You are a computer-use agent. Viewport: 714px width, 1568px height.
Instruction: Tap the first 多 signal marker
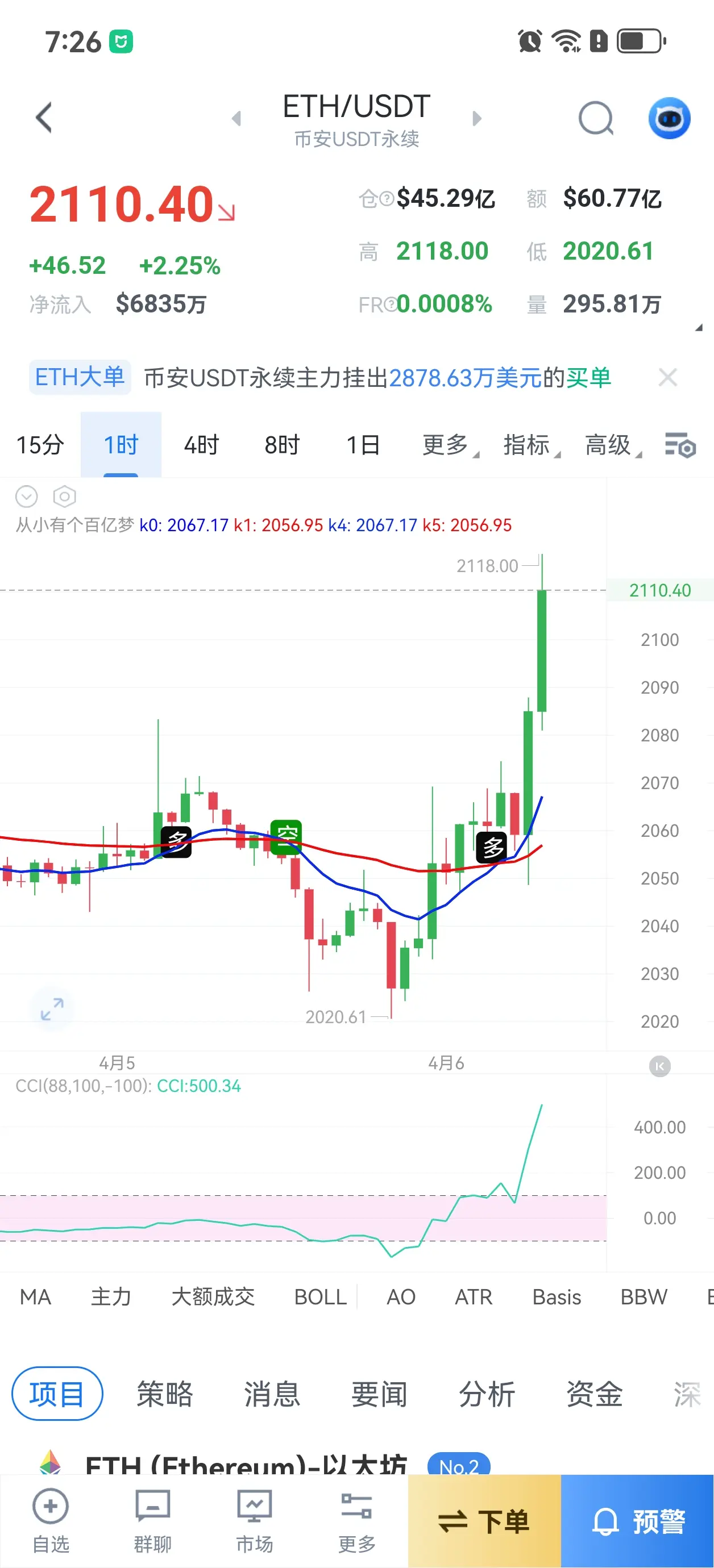click(176, 842)
